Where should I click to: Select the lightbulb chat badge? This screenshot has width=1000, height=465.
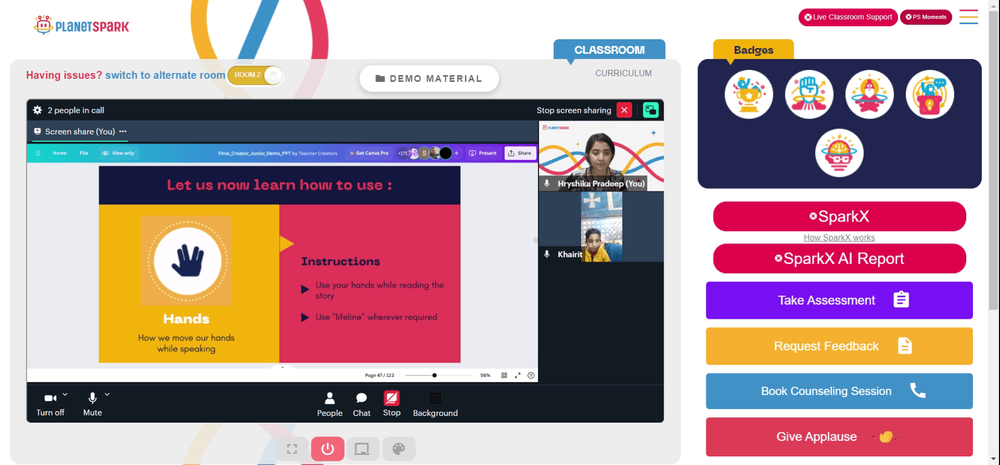930,94
